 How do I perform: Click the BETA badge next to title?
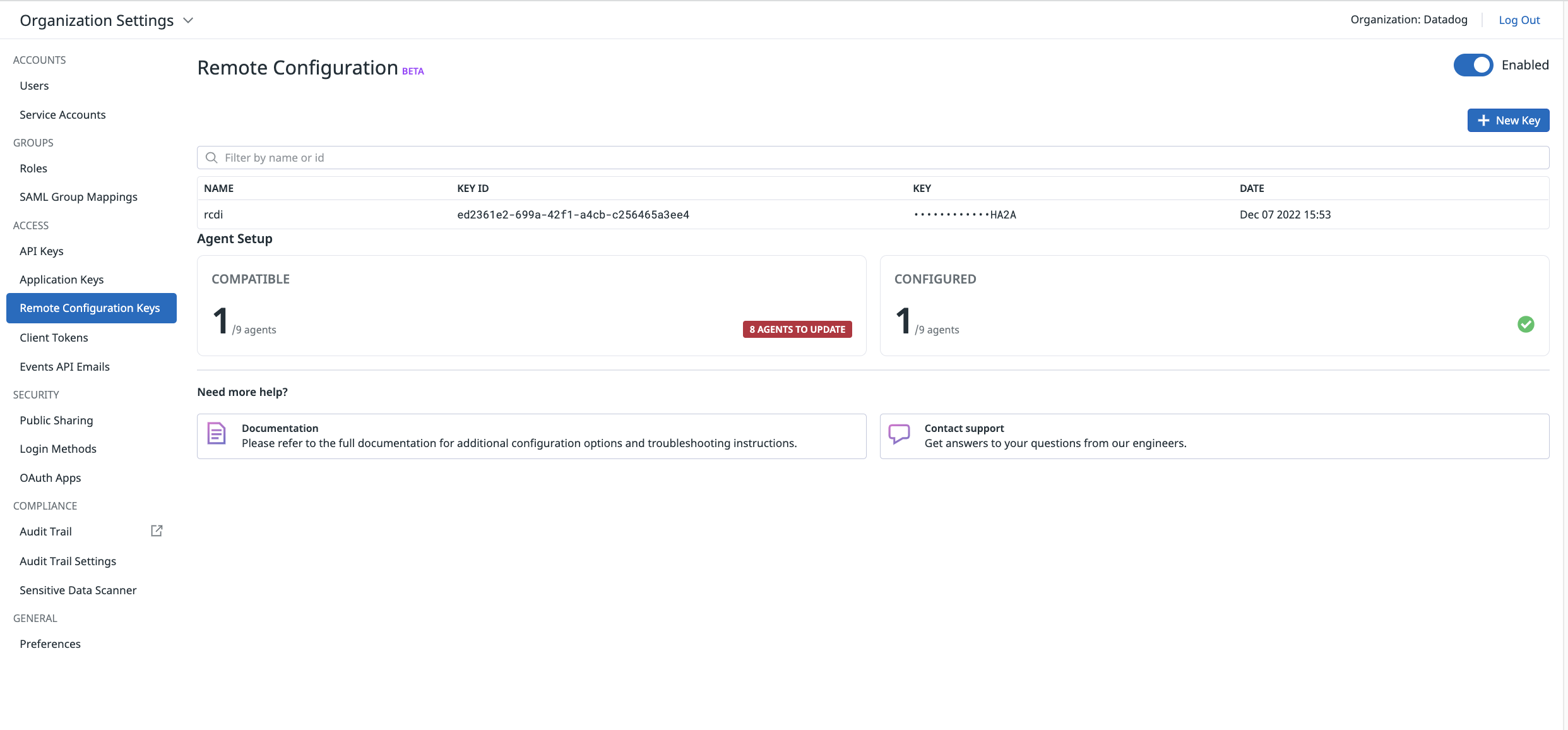pyautogui.click(x=413, y=71)
